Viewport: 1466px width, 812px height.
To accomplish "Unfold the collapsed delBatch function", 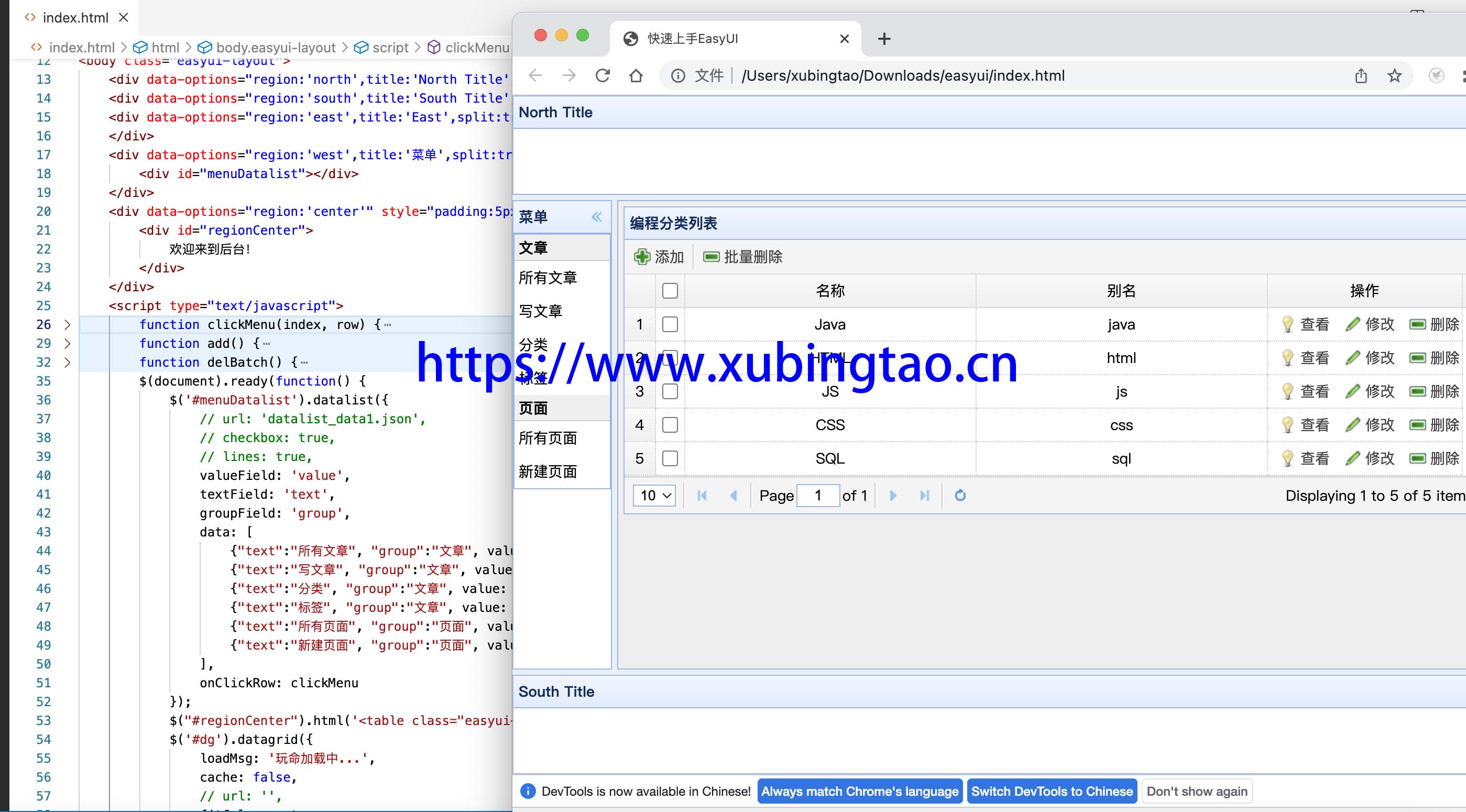I will (67, 363).
